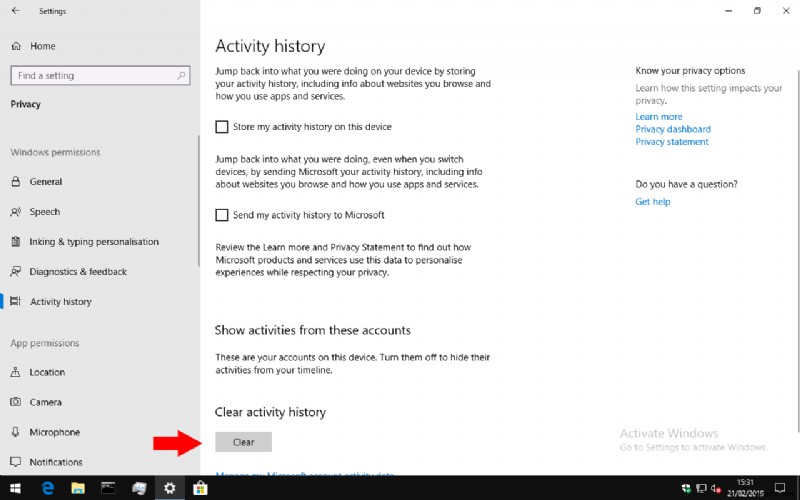Image resolution: width=800 pixels, height=500 pixels.
Task: Click the search magnifier in Find a setting
Action: [x=181, y=76]
